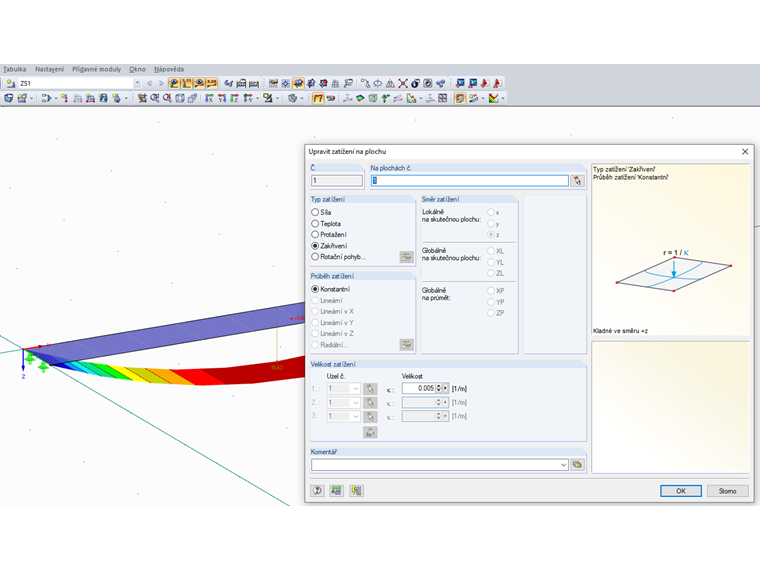Click multi-node pick button below node rows

(x=370, y=432)
